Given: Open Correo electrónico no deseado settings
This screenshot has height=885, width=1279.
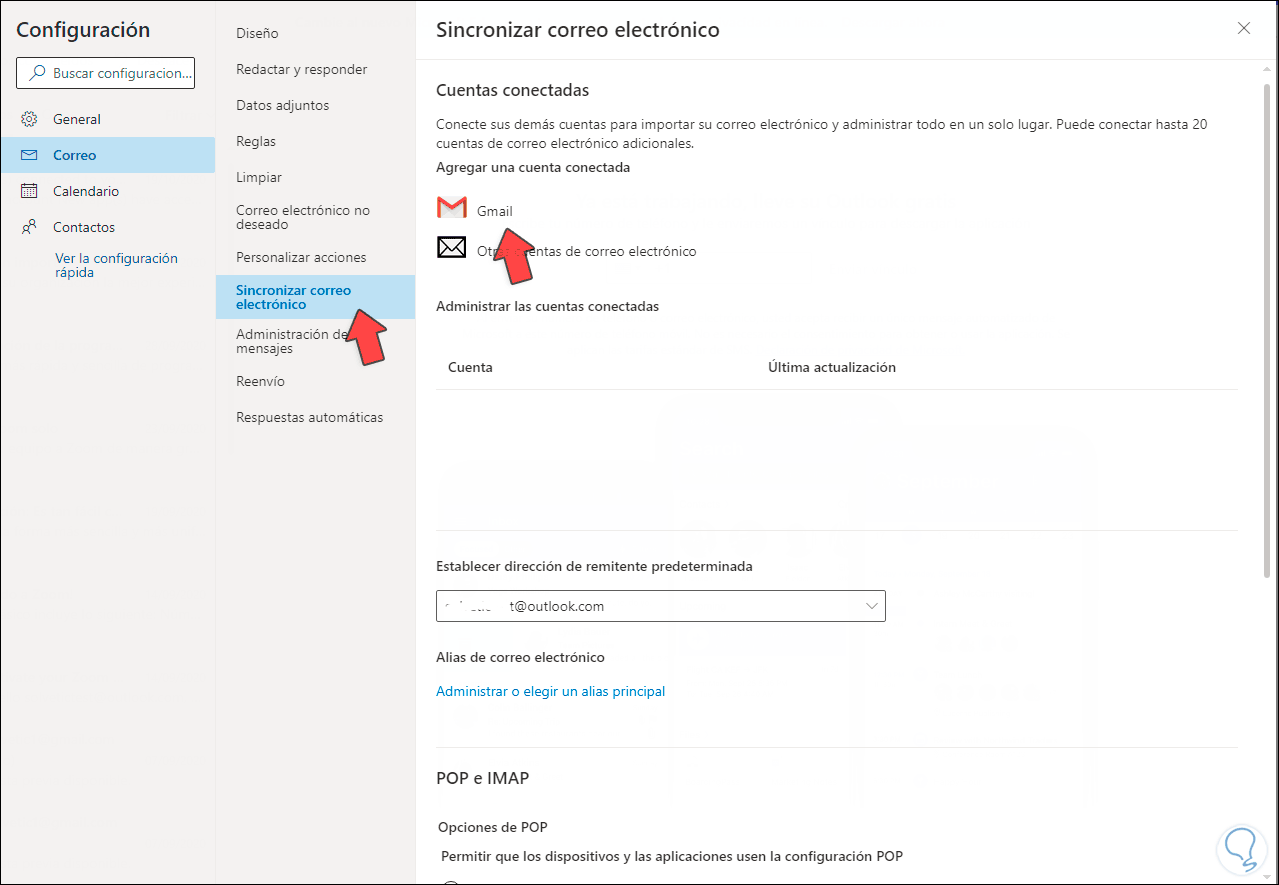Looking at the screenshot, I should pos(302,217).
